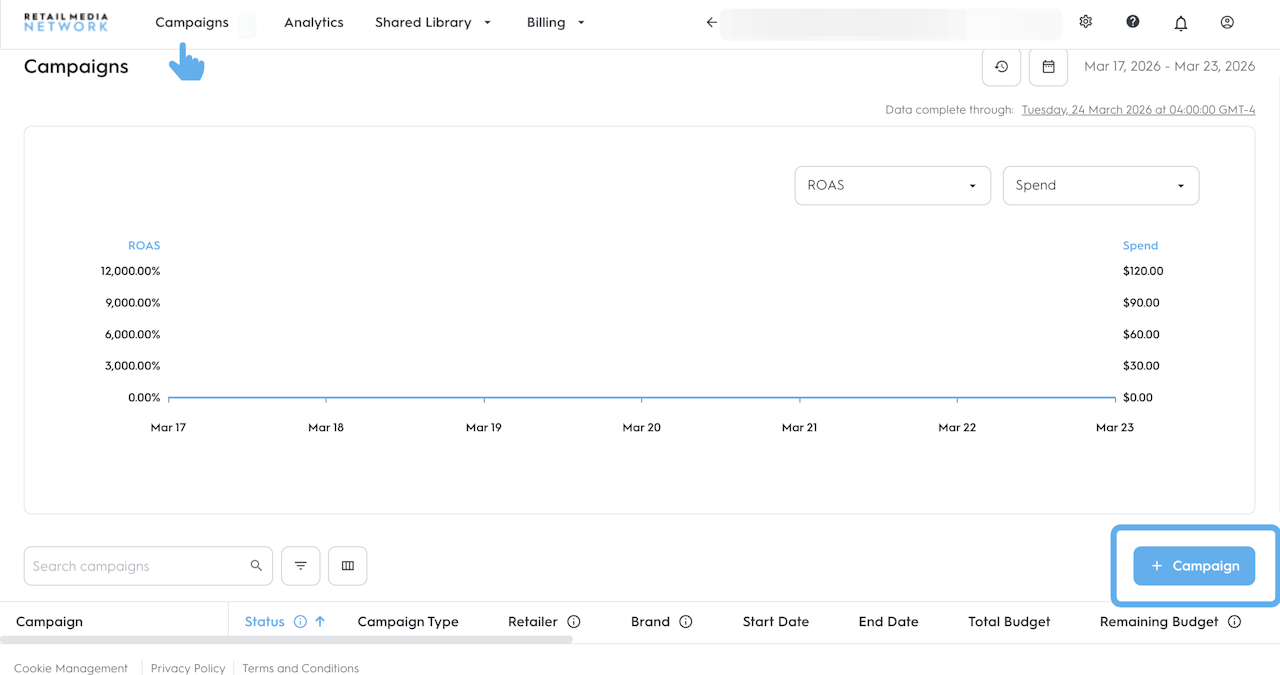This screenshot has width=1280, height=675.
Task: Open the campaign filter icon
Action: (x=300, y=566)
